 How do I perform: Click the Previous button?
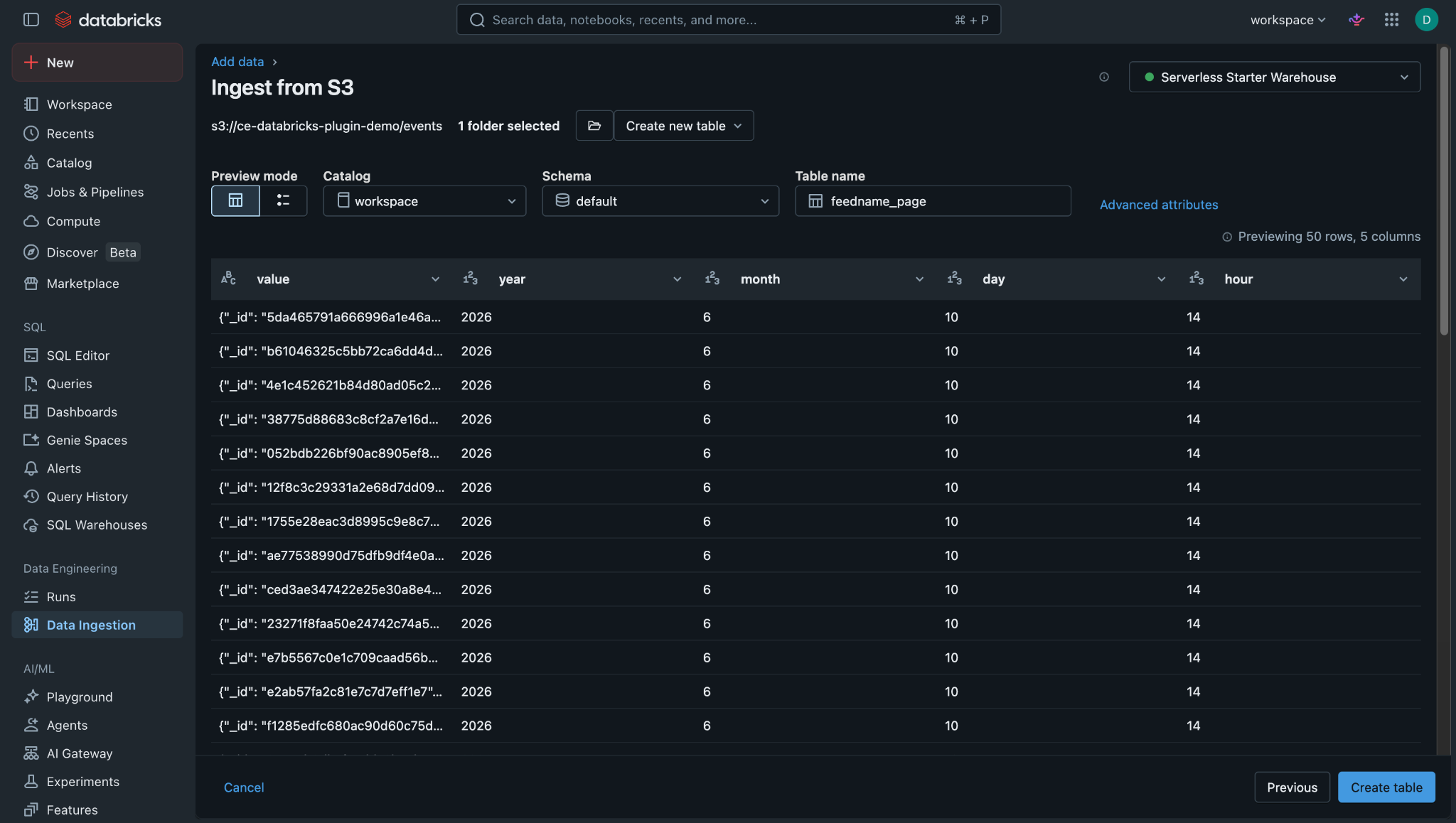pyautogui.click(x=1292, y=787)
